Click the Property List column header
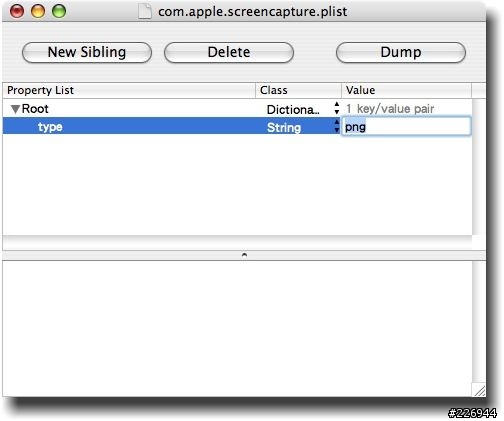The image size is (504, 421). click(129, 90)
